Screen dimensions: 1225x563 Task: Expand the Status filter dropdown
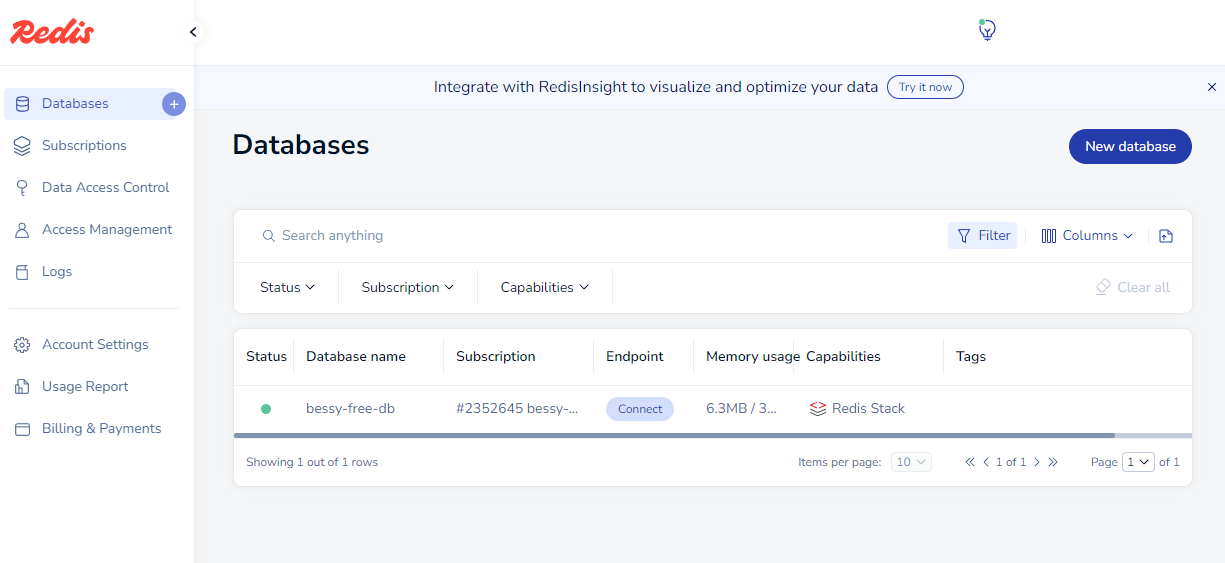(287, 287)
